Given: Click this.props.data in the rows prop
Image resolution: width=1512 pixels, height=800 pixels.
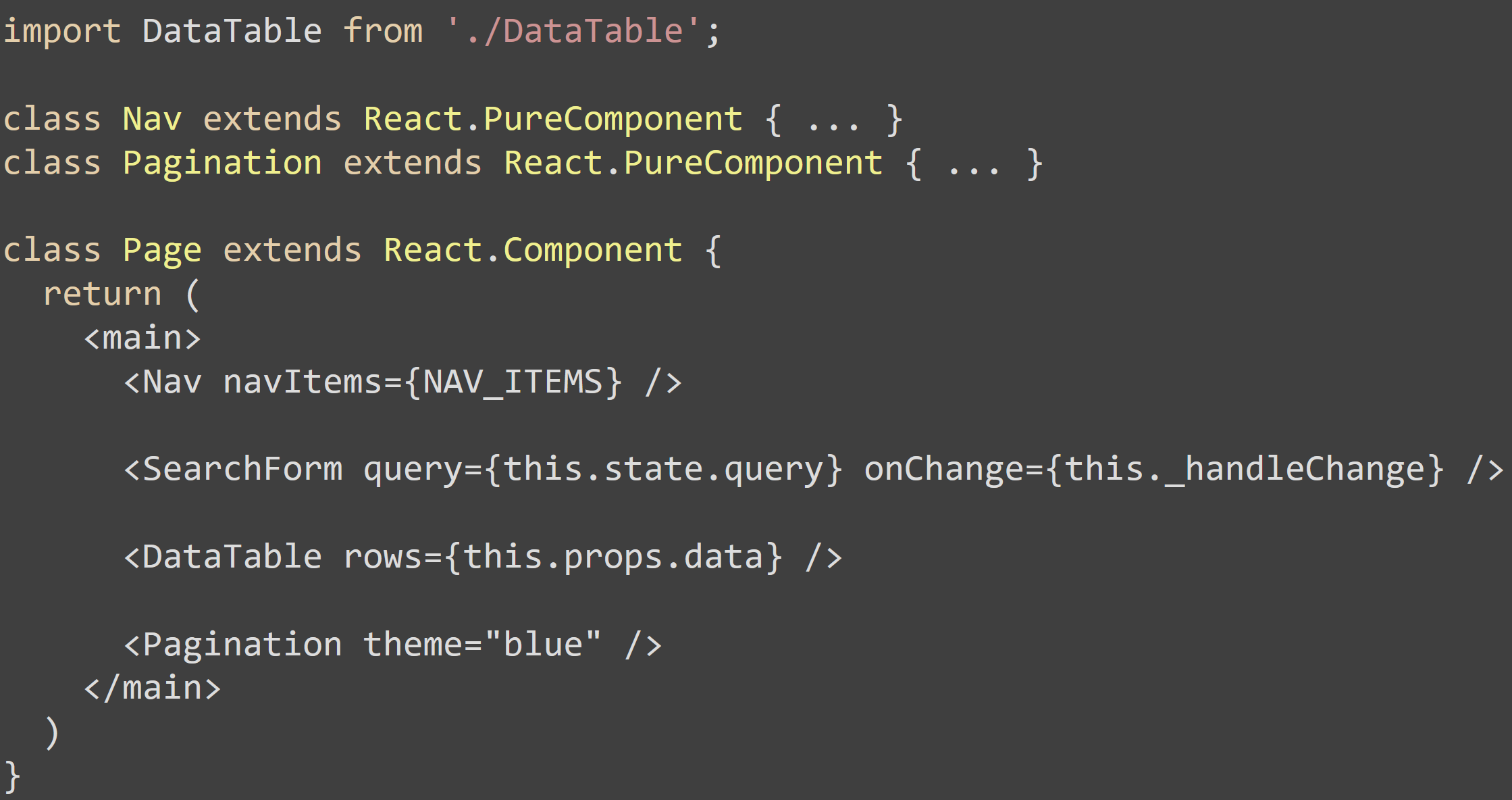Looking at the screenshot, I should (x=614, y=557).
